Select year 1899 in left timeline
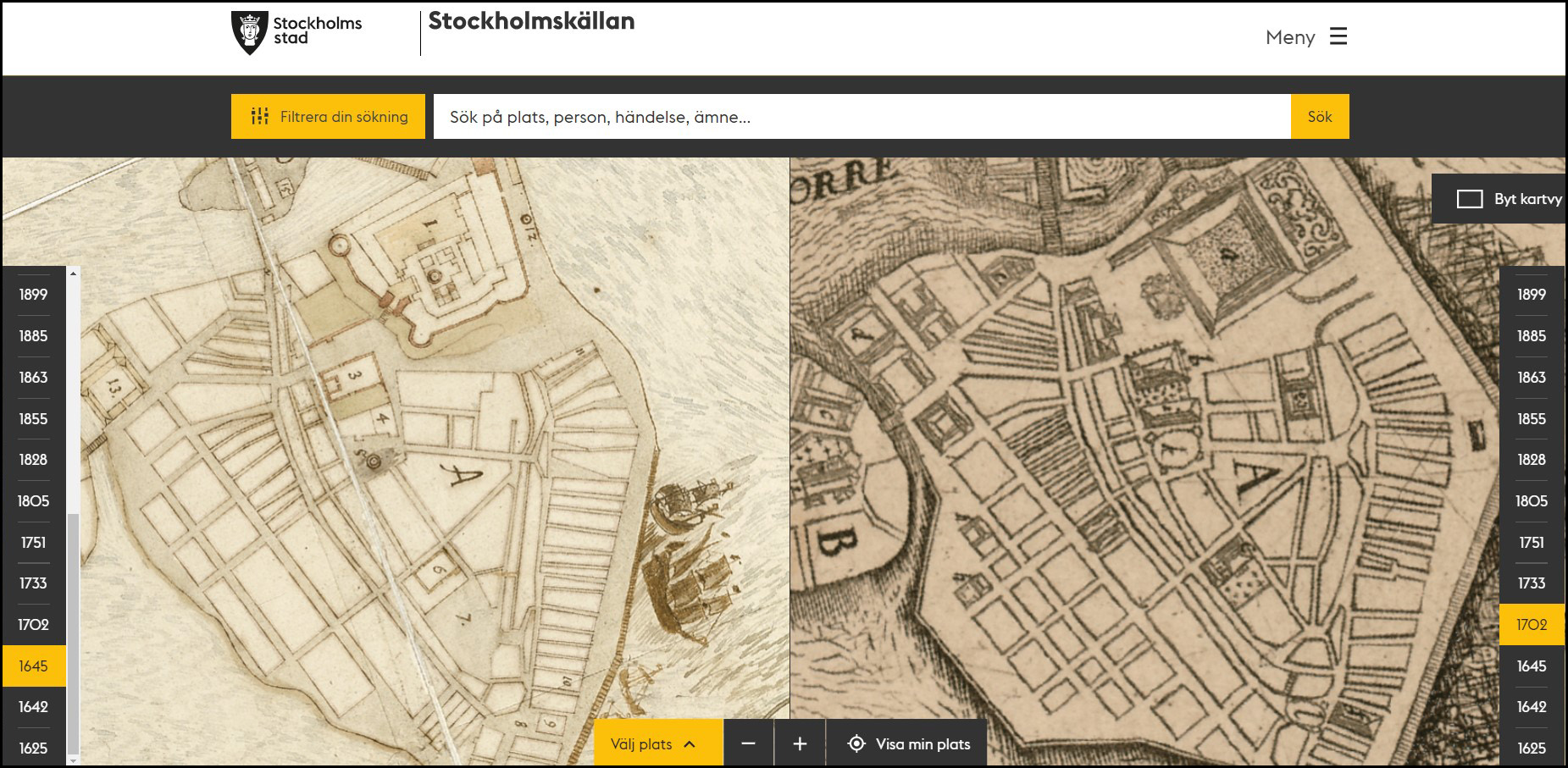This screenshot has width=1568, height=768. 34,294
